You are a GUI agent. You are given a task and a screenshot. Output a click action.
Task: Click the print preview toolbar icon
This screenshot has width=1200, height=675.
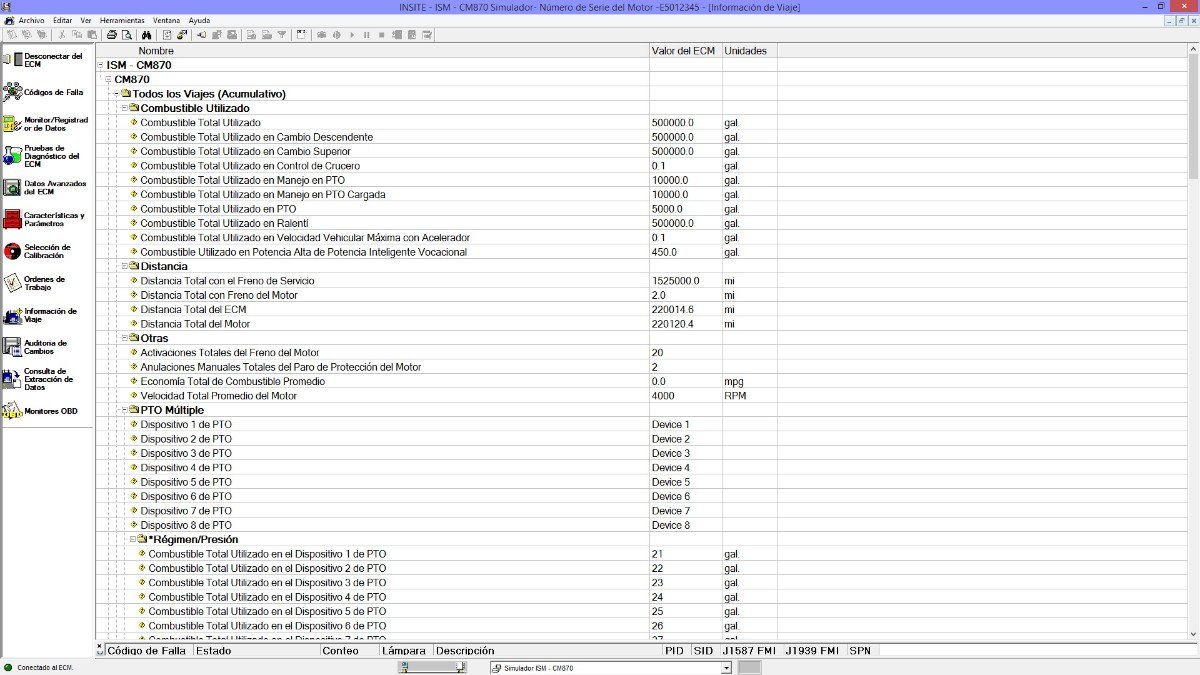coord(127,35)
